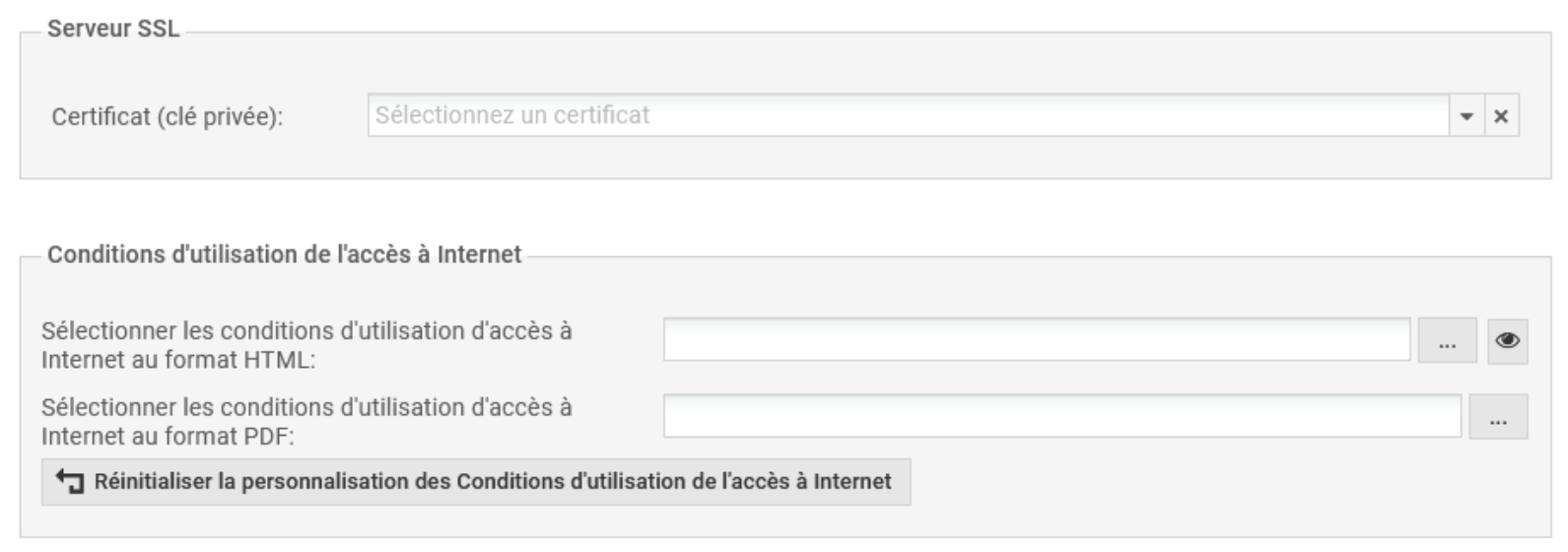Click the 'Serveur SSL' section title

(113, 30)
